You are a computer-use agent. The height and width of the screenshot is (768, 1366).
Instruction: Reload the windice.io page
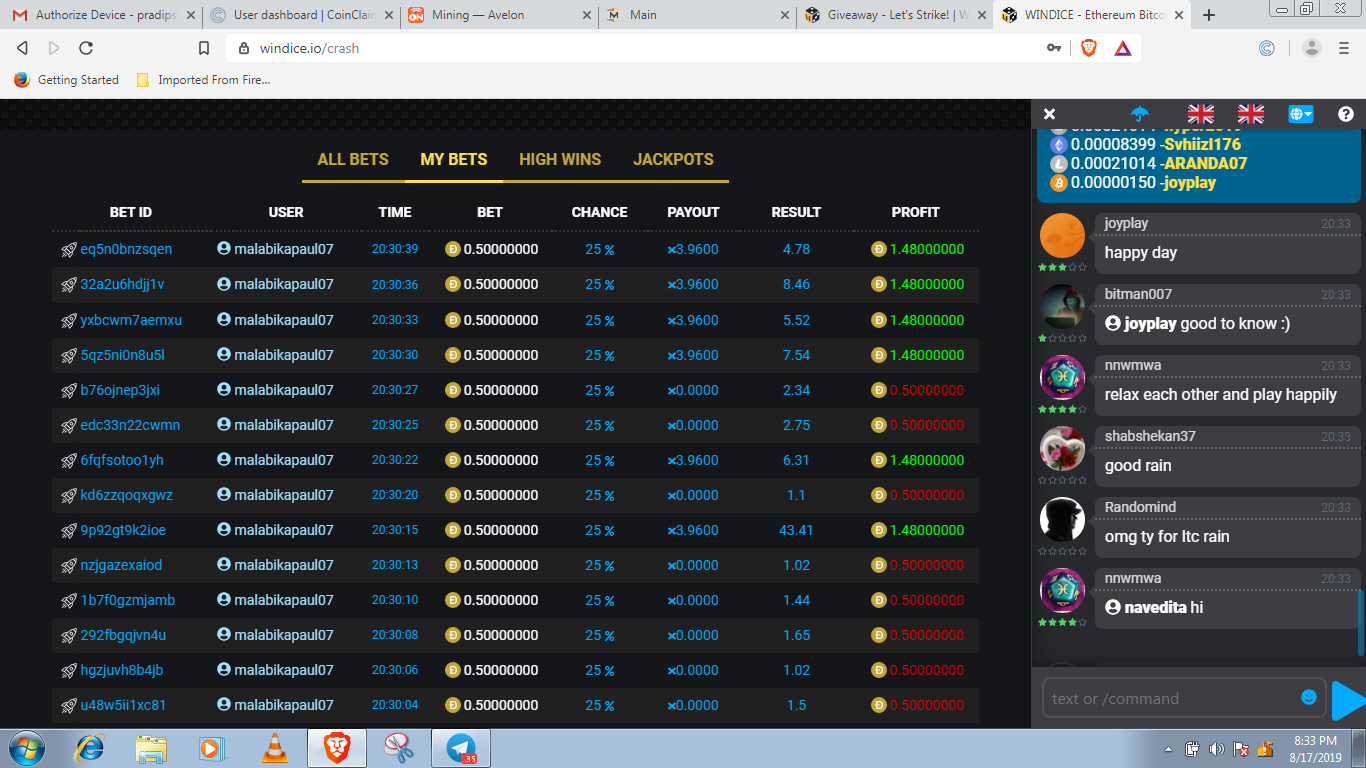[86, 48]
